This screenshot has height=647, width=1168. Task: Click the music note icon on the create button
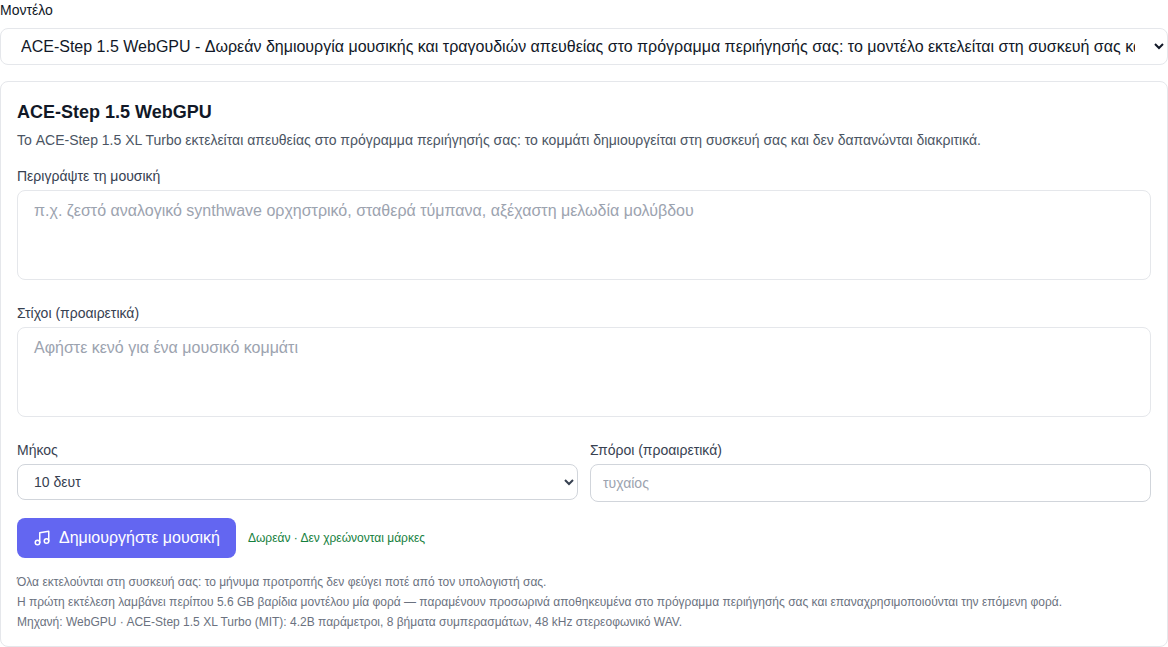pos(42,538)
